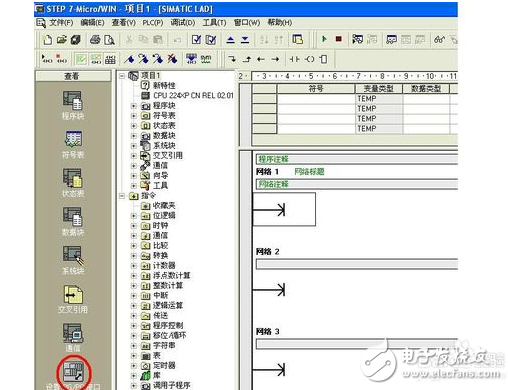This screenshot has width=508, height=390.
Task: Select the 调用子程序 tree item
Action: (x=171, y=385)
